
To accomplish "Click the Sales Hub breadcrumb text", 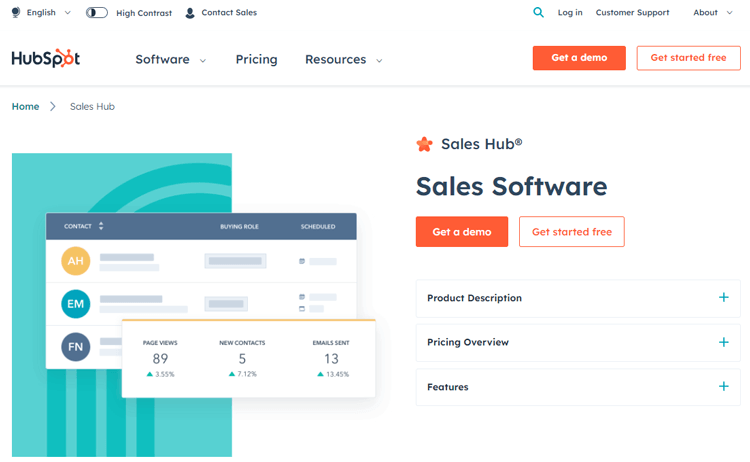I will (92, 106).
